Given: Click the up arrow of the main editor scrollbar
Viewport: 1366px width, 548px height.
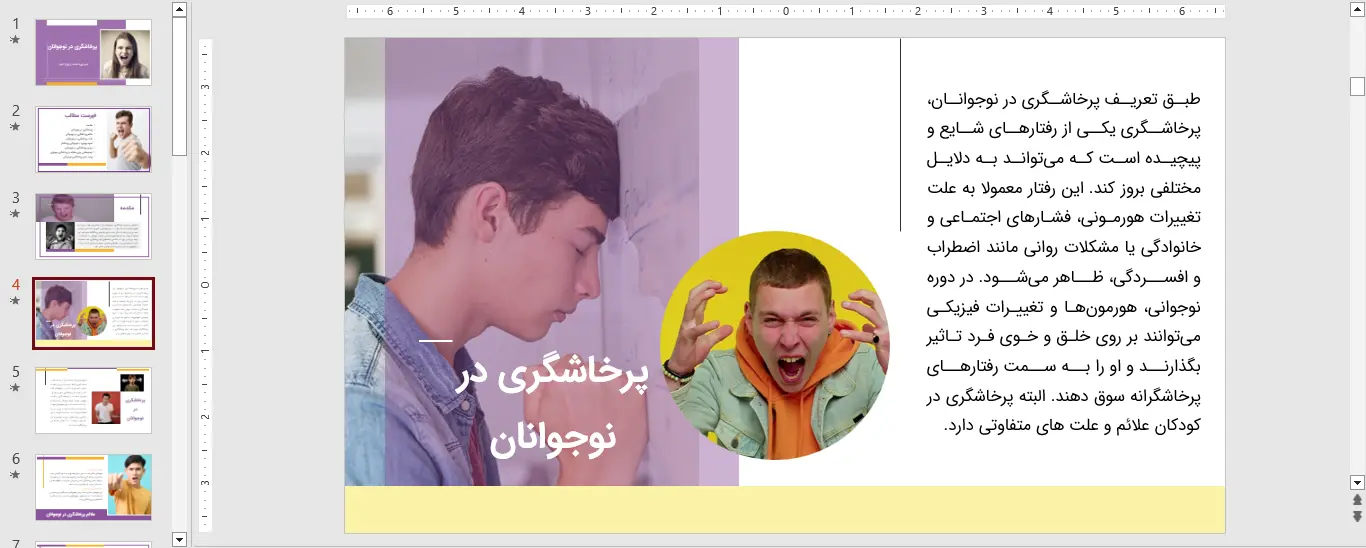Looking at the screenshot, I should coord(1357,10).
